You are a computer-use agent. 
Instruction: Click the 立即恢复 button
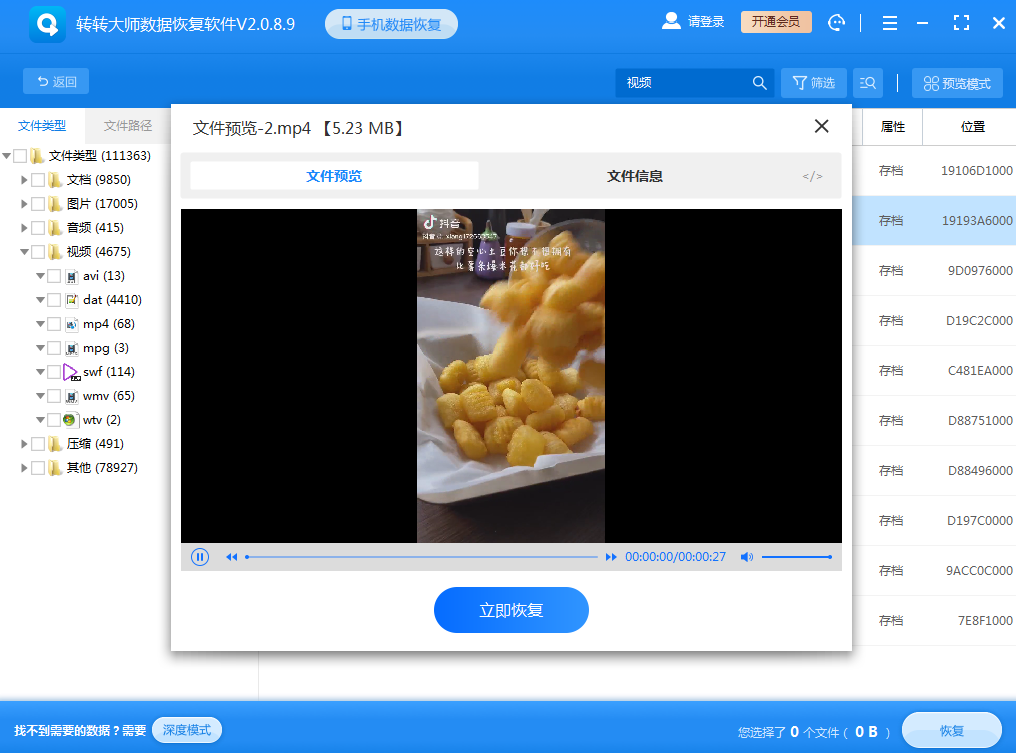pyautogui.click(x=511, y=610)
